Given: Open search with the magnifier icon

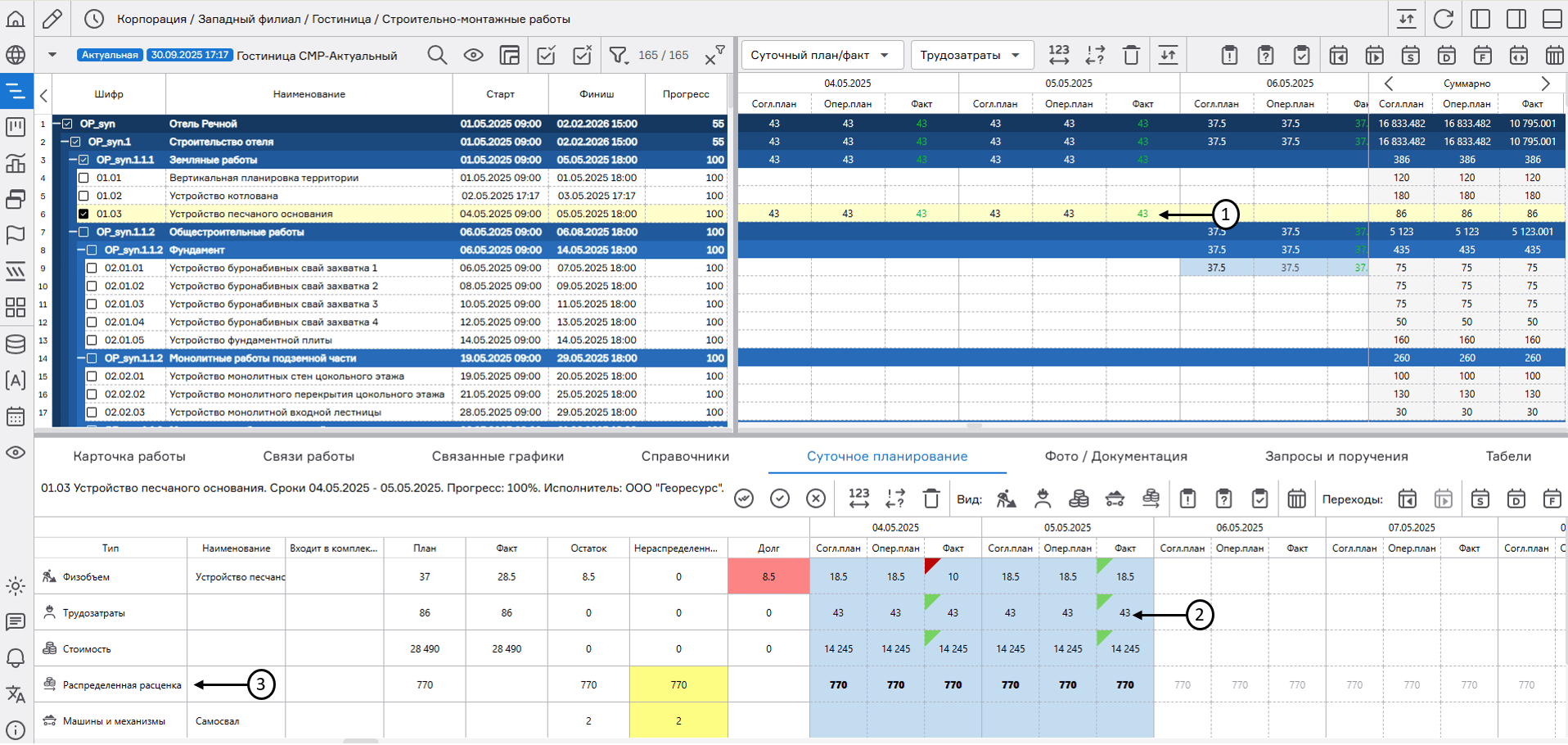Looking at the screenshot, I should click(437, 55).
